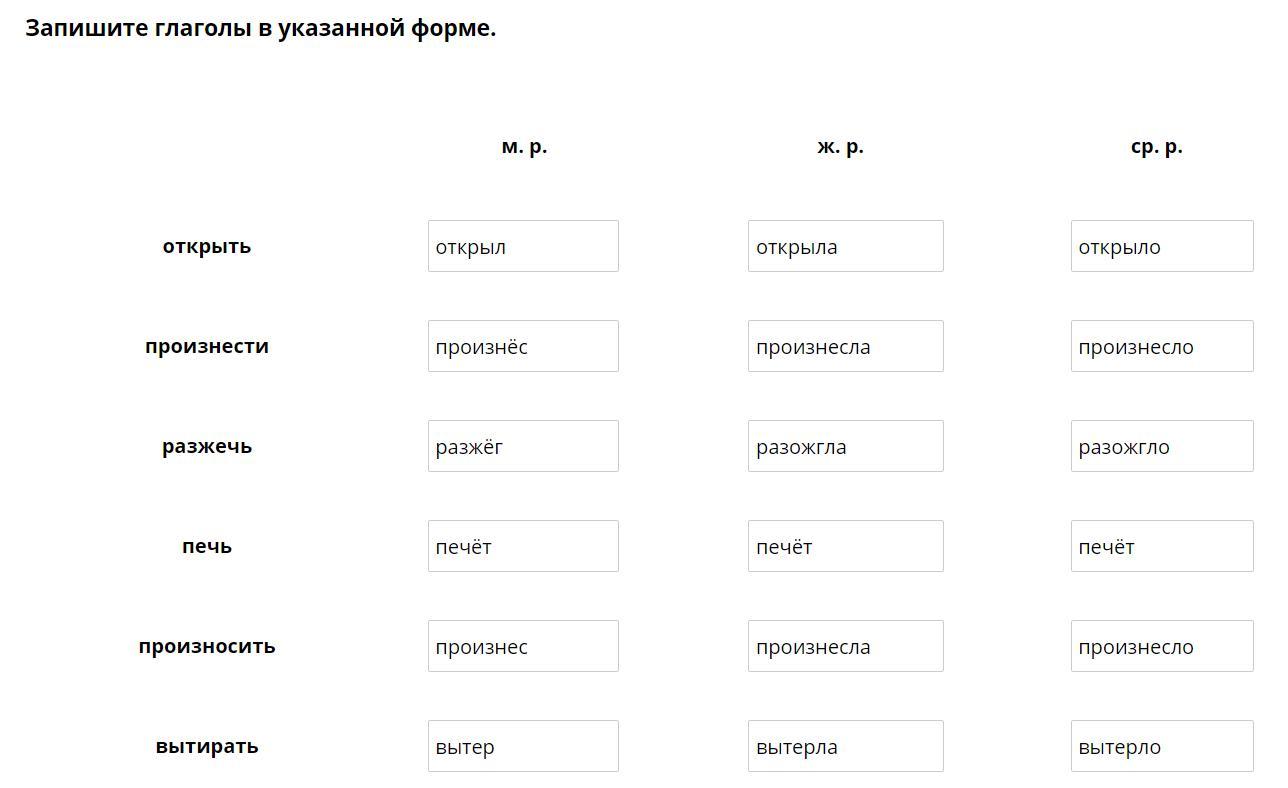Click the field containing разжёг
Image resolution: width=1288 pixels, height=788 pixels.
(x=523, y=446)
